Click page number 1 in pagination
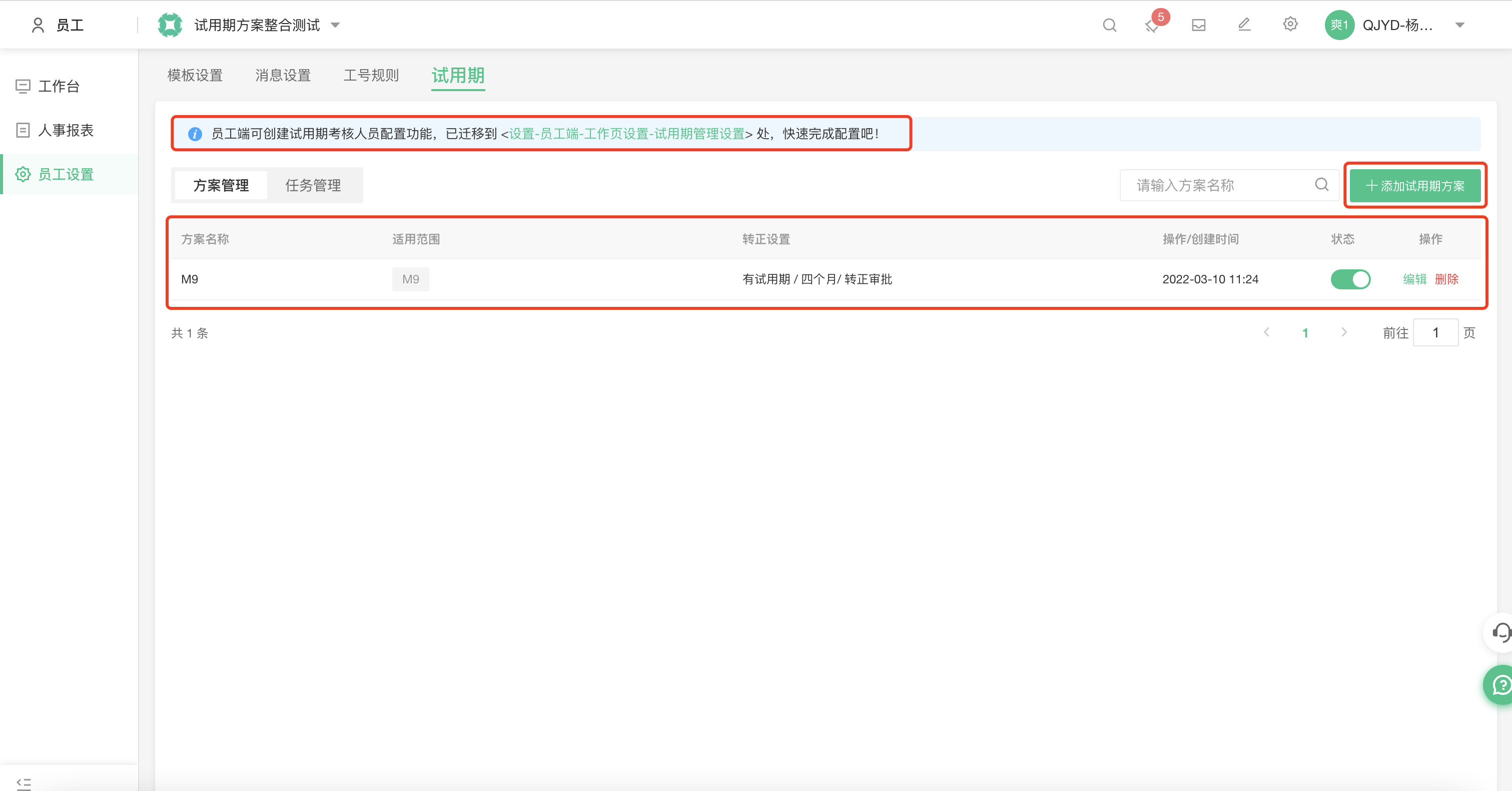The width and height of the screenshot is (1512, 791). pos(1305,333)
